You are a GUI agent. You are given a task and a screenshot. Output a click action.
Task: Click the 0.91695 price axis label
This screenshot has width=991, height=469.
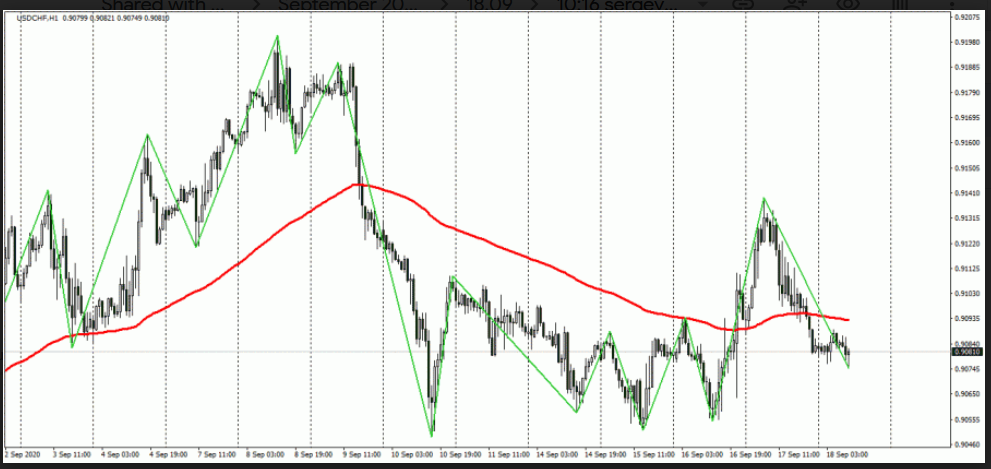[968, 118]
